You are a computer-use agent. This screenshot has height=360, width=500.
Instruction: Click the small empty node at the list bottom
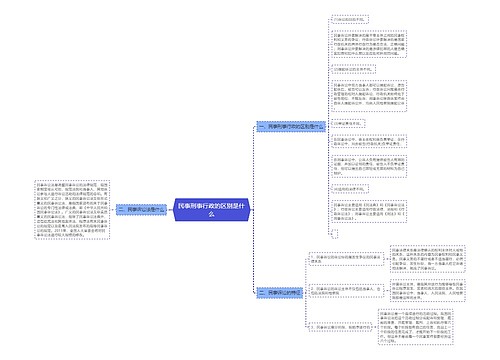point(335,233)
